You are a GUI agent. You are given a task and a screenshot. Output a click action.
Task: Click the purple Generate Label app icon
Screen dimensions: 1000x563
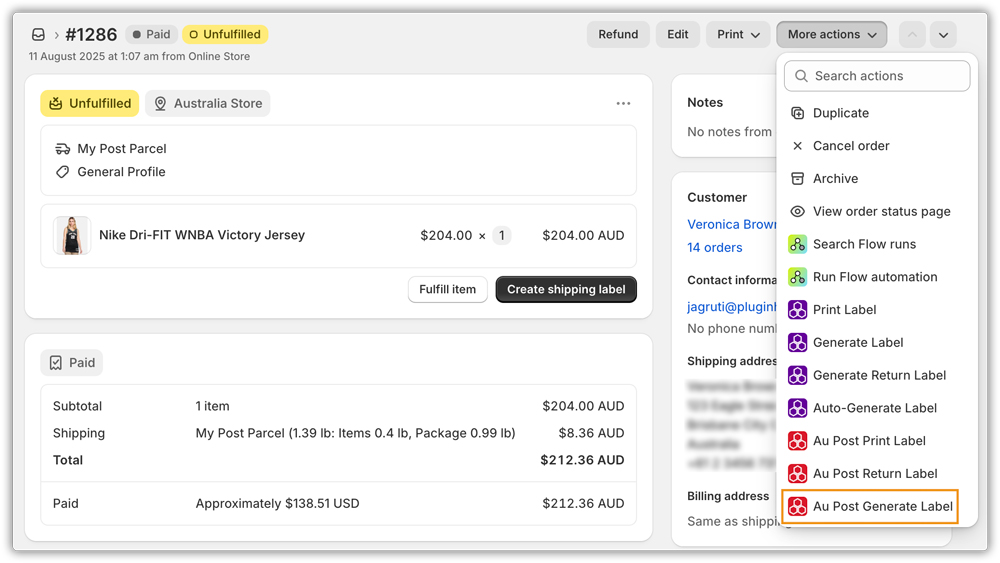(x=797, y=343)
